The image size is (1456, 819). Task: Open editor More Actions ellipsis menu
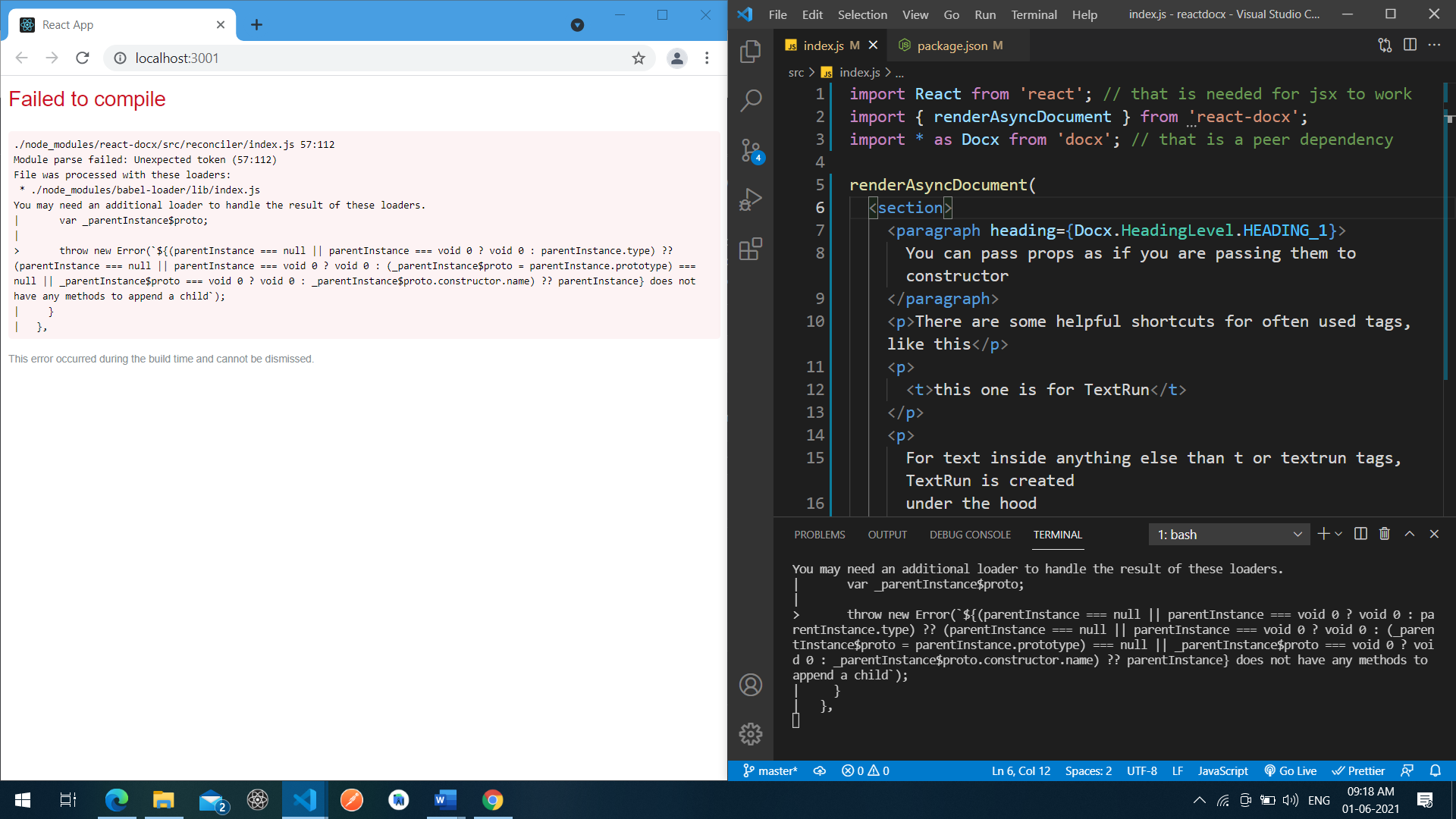1434,45
